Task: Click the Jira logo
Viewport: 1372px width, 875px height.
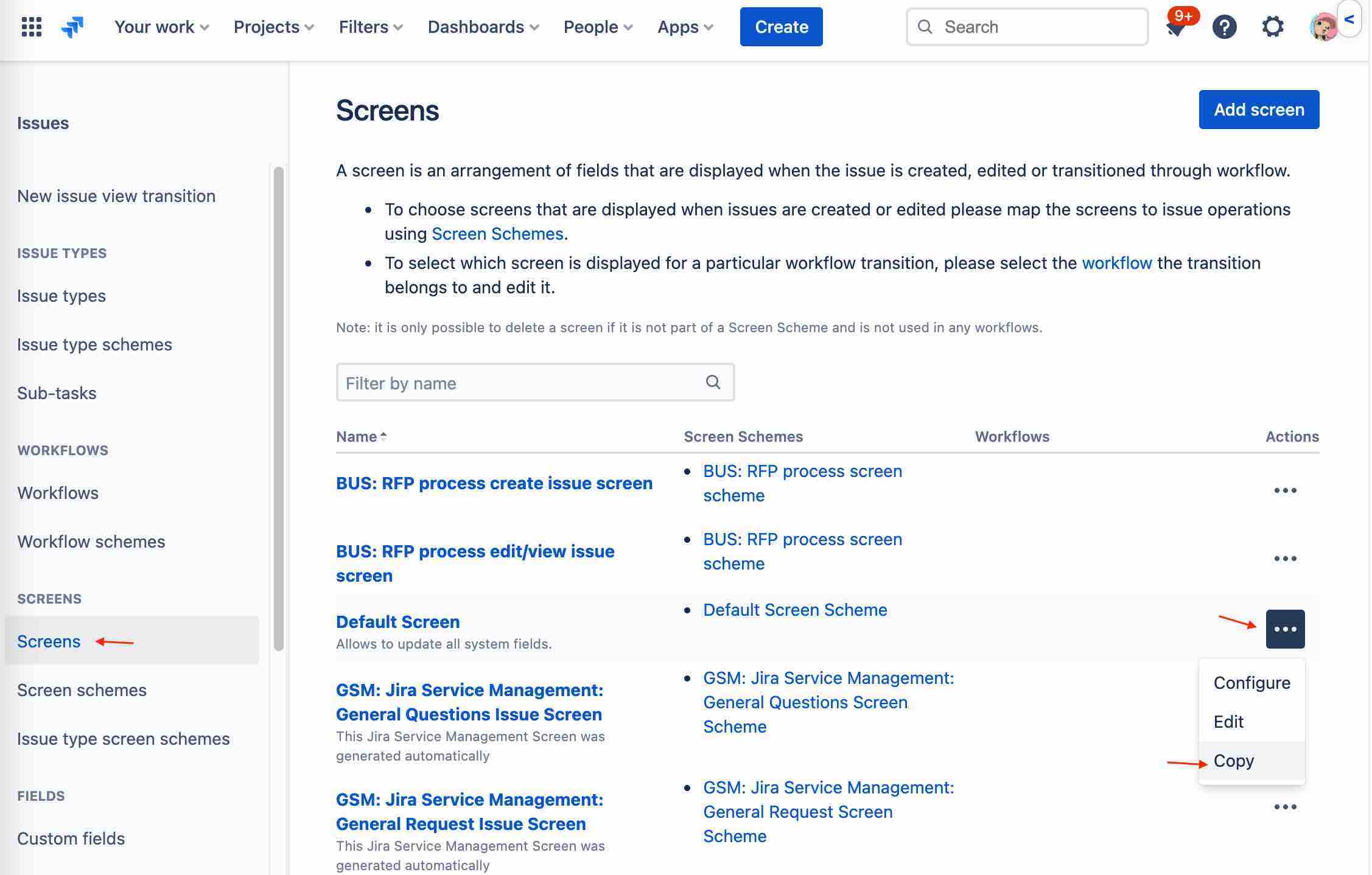Action: click(x=72, y=27)
